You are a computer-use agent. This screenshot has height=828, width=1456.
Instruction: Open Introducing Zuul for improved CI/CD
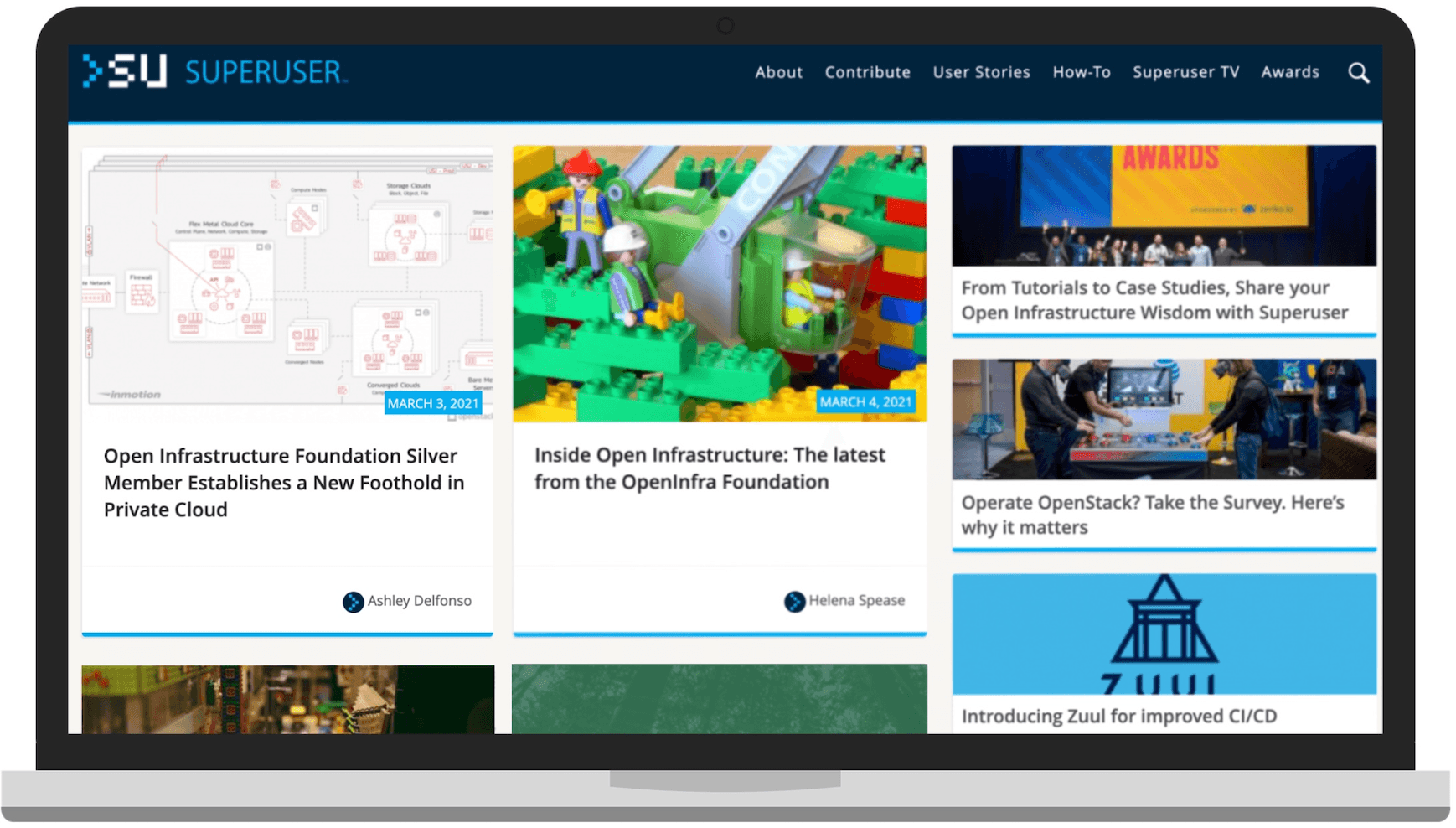(x=1119, y=716)
